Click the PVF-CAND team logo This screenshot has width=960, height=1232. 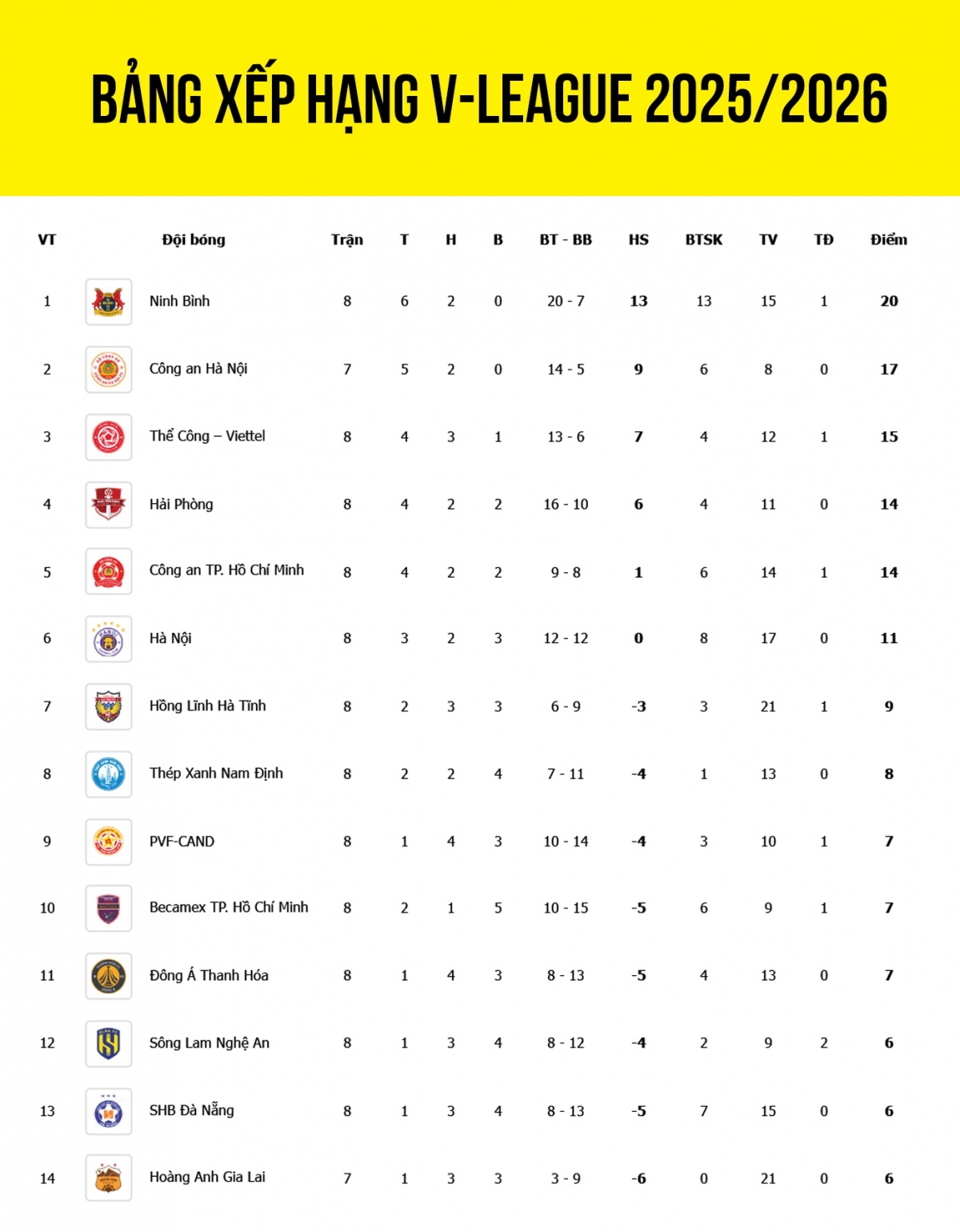pos(109,842)
